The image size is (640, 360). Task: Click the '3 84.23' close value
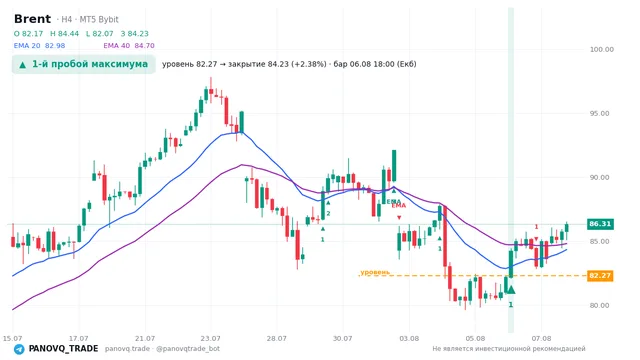[x=135, y=34]
